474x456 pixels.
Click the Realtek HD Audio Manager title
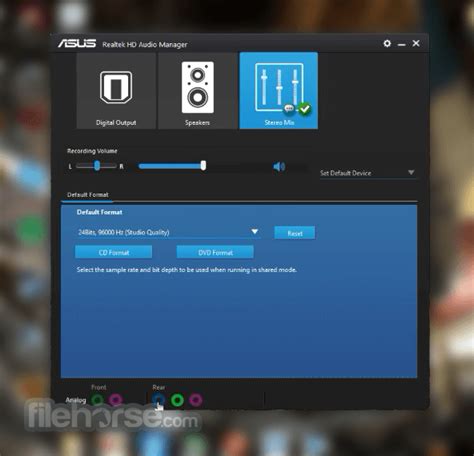(x=145, y=44)
